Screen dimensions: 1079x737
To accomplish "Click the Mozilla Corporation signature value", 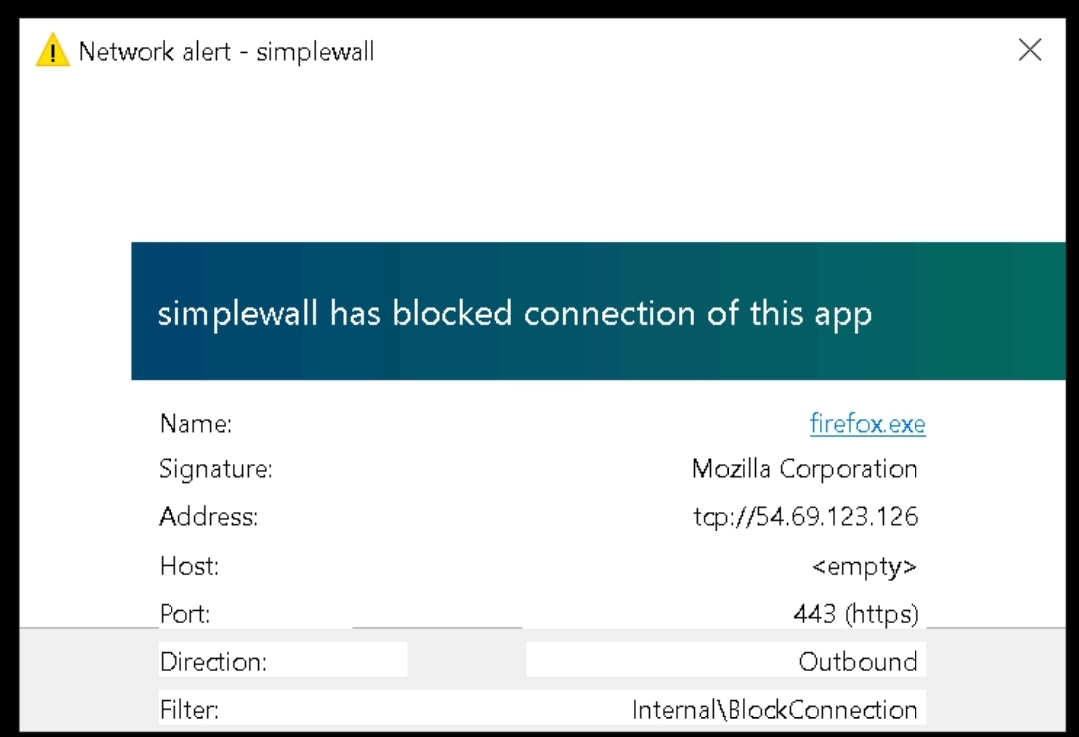I will click(806, 470).
